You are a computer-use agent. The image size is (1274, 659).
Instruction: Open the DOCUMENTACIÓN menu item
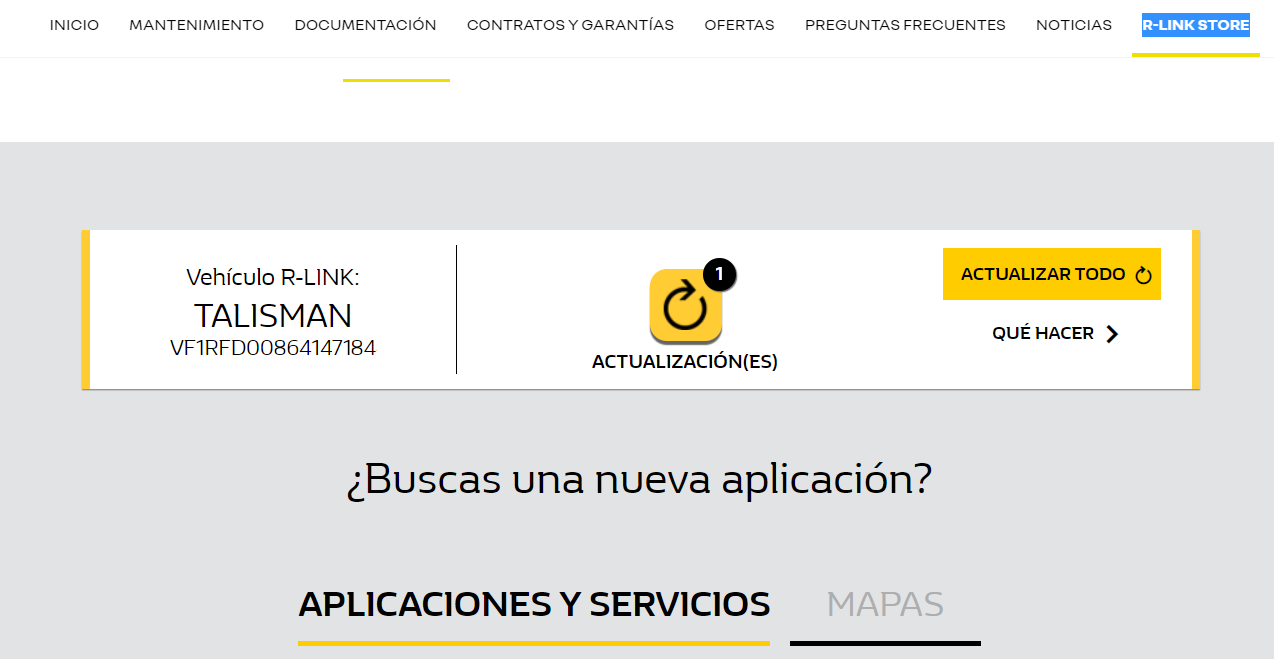(365, 25)
